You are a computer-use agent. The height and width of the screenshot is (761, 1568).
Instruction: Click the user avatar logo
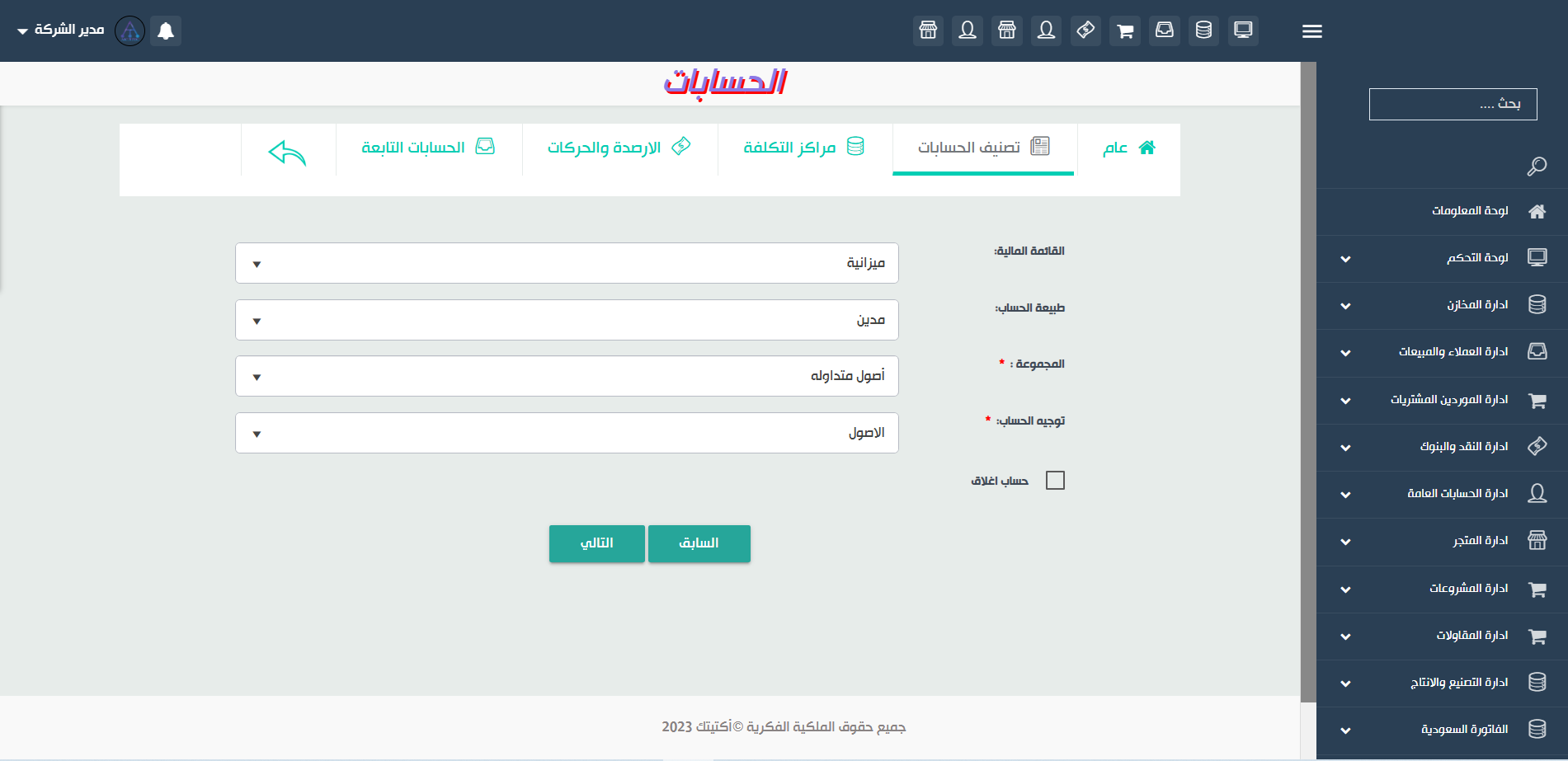click(x=129, y=31)
